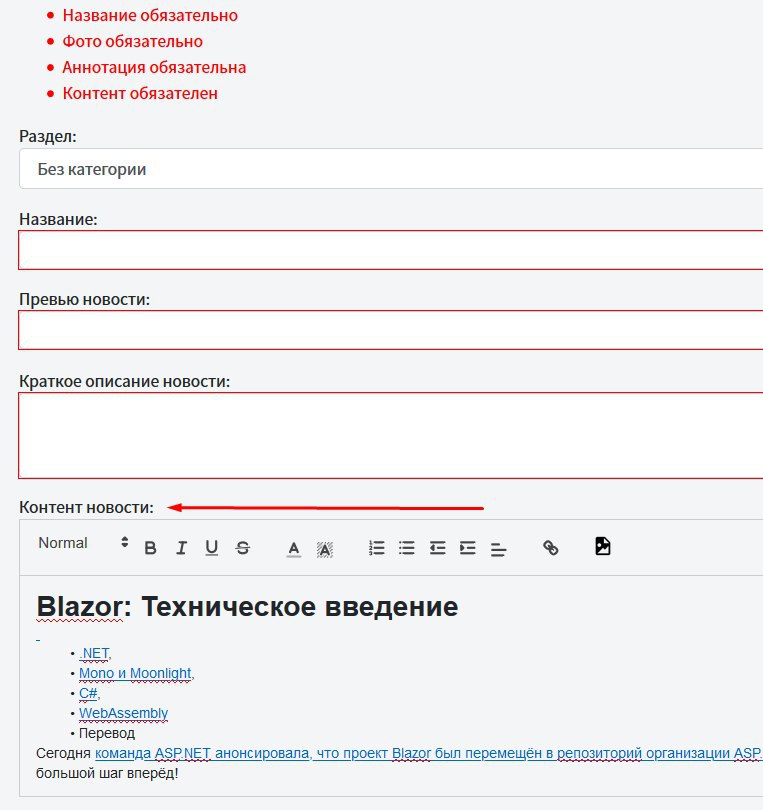Insert an ordered numbered list

(x=377, y=548)
